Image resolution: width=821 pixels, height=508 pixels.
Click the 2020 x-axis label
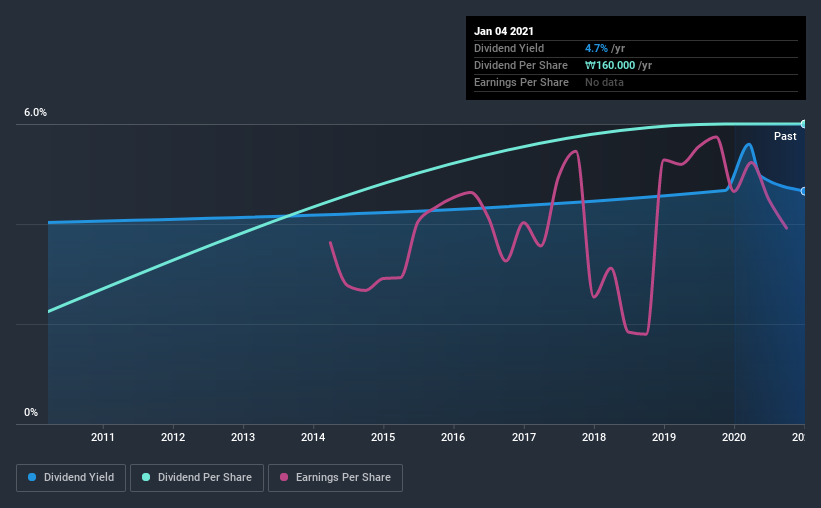tap(734, 437)
